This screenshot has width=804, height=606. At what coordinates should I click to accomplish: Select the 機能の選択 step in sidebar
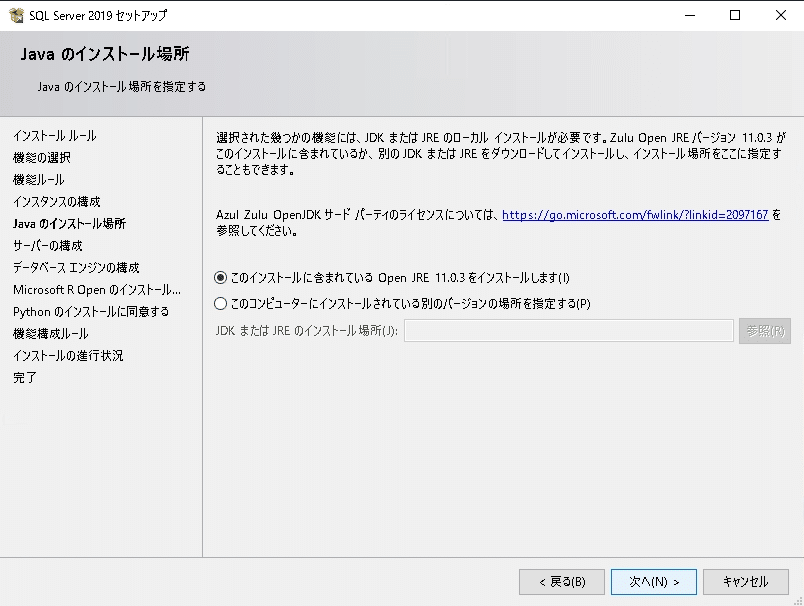(42, 158)
